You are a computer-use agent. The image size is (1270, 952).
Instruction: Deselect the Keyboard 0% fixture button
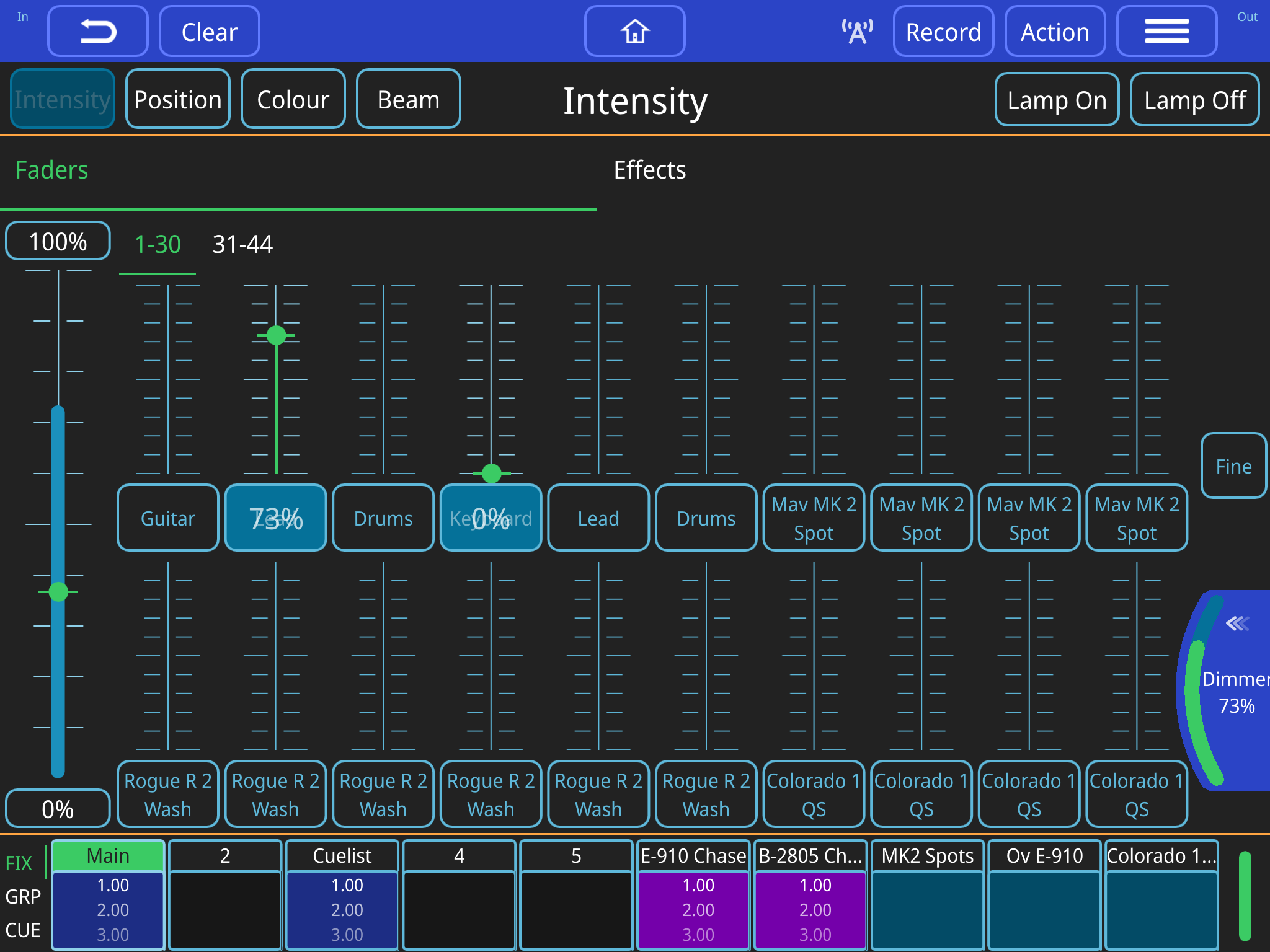pyautogui.click(x=491, y=518)
